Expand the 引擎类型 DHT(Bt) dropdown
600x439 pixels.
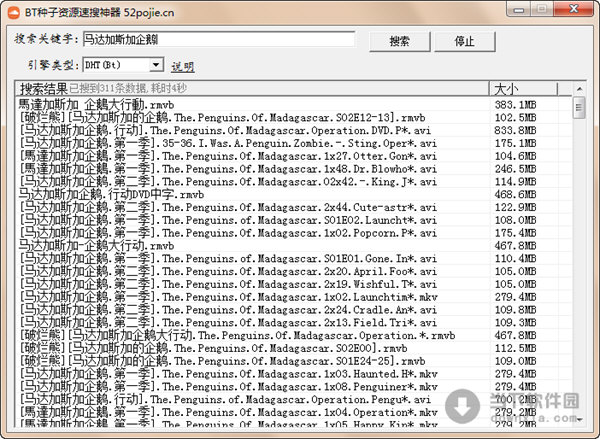click(x=156, y=65)
